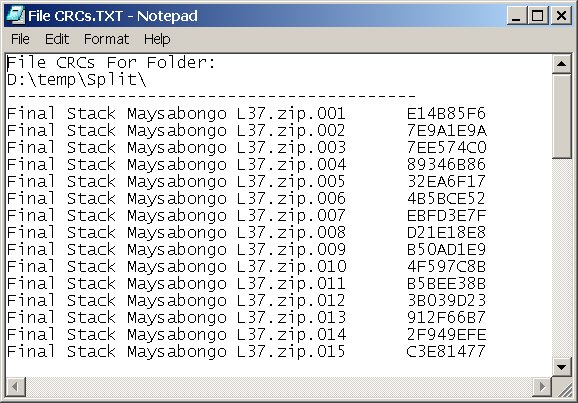Open the File menu

20,39
